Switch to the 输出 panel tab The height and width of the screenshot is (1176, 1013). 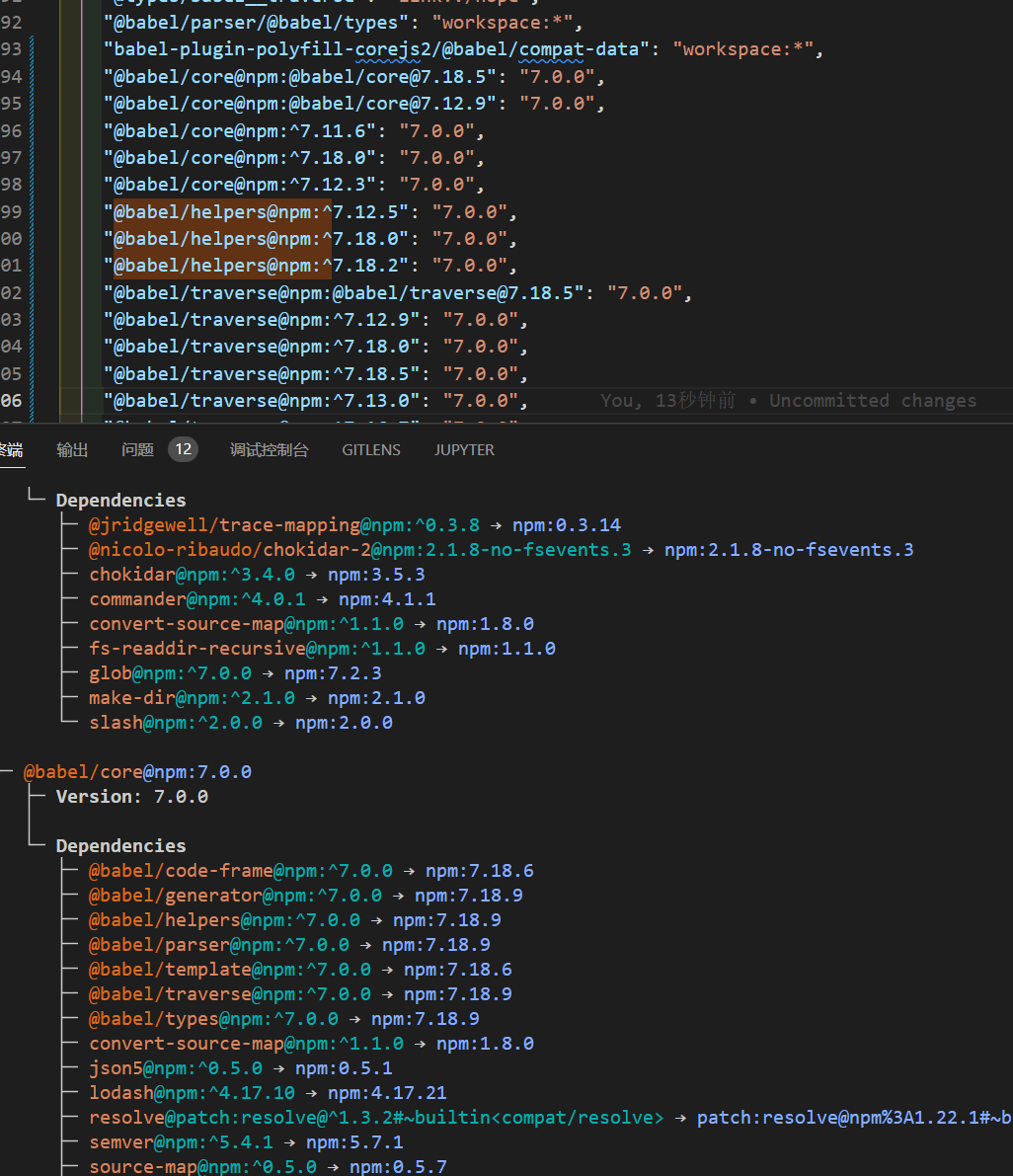[x=72, y=450]
